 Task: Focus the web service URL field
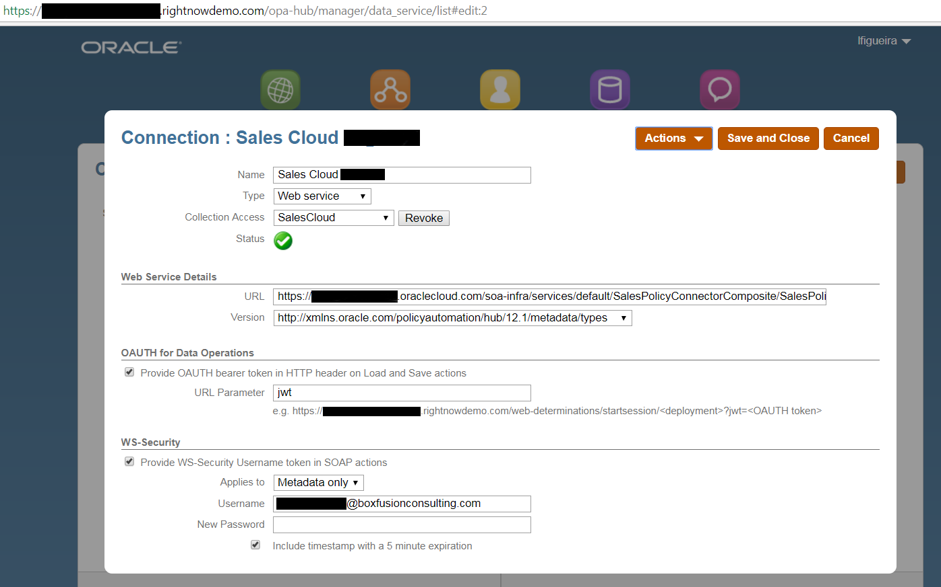tap(550, 297)
